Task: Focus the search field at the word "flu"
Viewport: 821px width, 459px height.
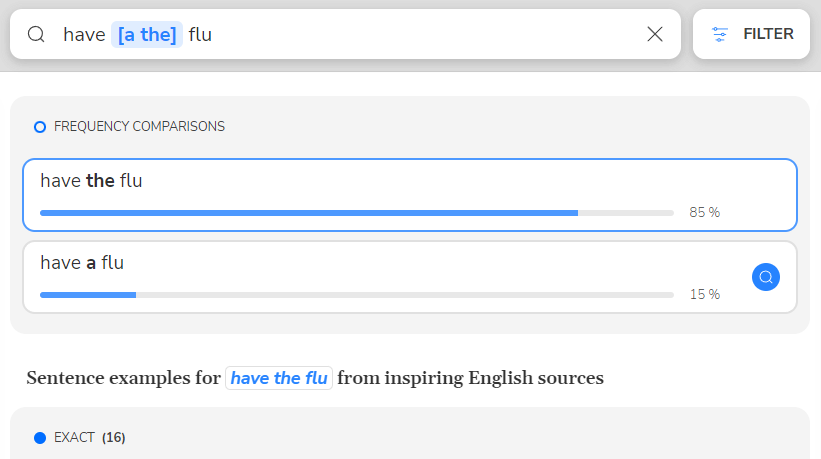Action: pos(200,35)
